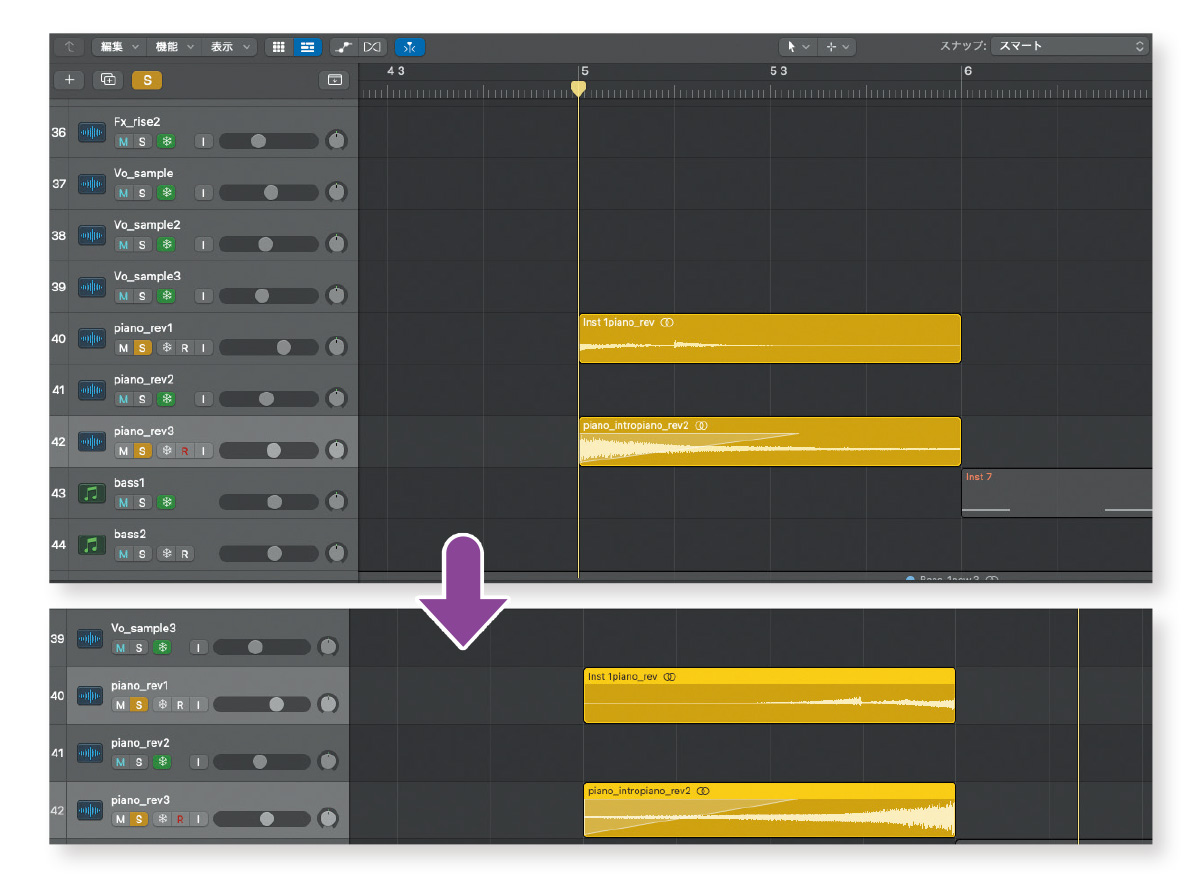The image size is (1200, 890).
Task: Click the Vo_sample audio track icon
Action: (x=92, y=184)
